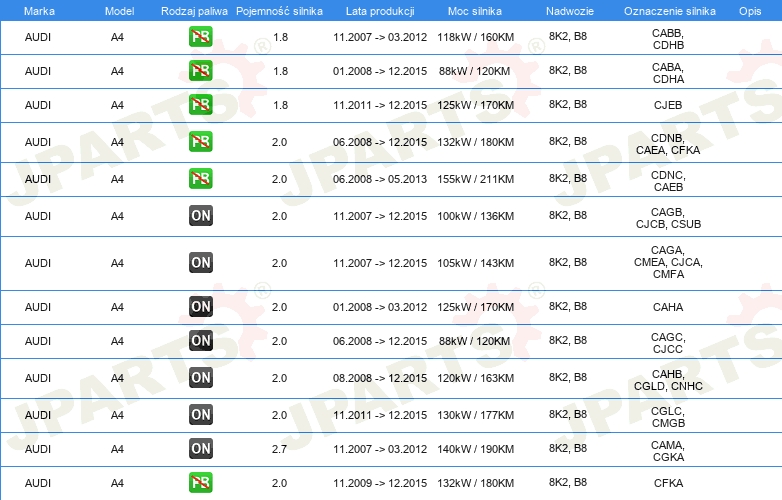Click CDNB, CAEA, CFKA engine codes
782x500 pixels.
(x=668, y=144)
